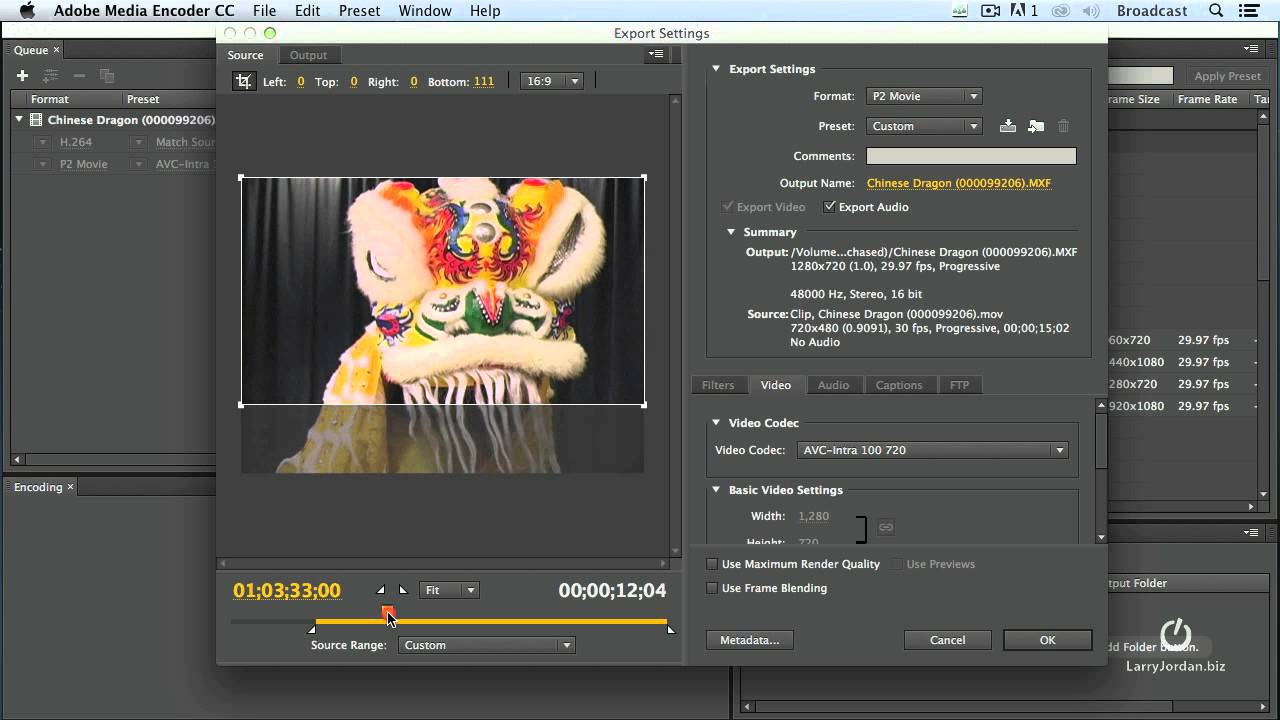The image size is (1280, 720).
Task: Click the orange playhead on the timeline
Action: [388, 613]
